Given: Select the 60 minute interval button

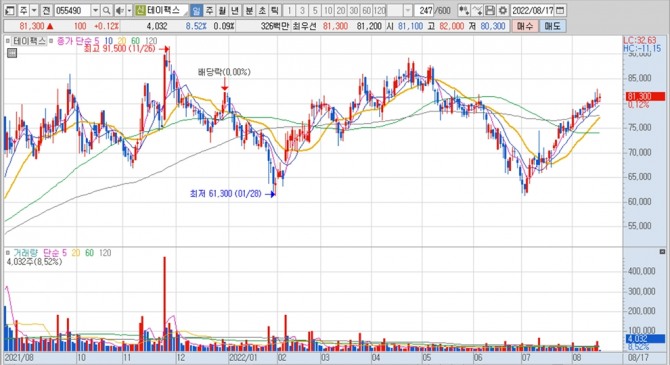Looking at the screenshot, I should coord(366,10).
